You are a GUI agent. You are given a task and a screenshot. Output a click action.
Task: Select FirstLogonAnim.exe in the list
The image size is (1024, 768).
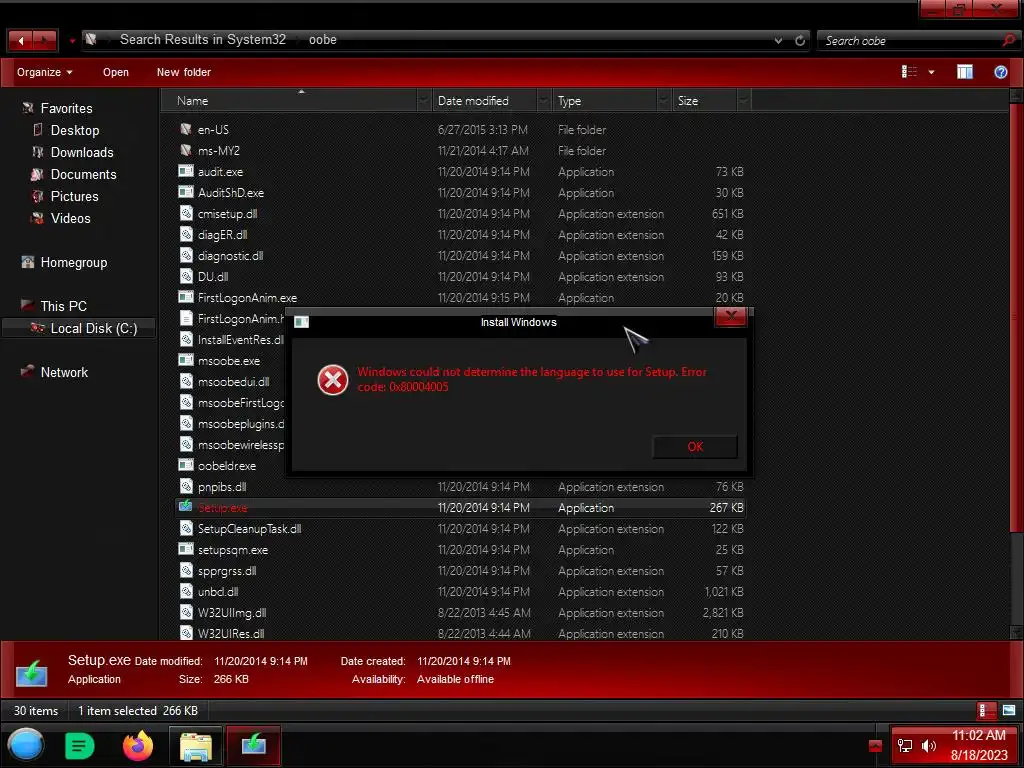click(x=247, y=298)
